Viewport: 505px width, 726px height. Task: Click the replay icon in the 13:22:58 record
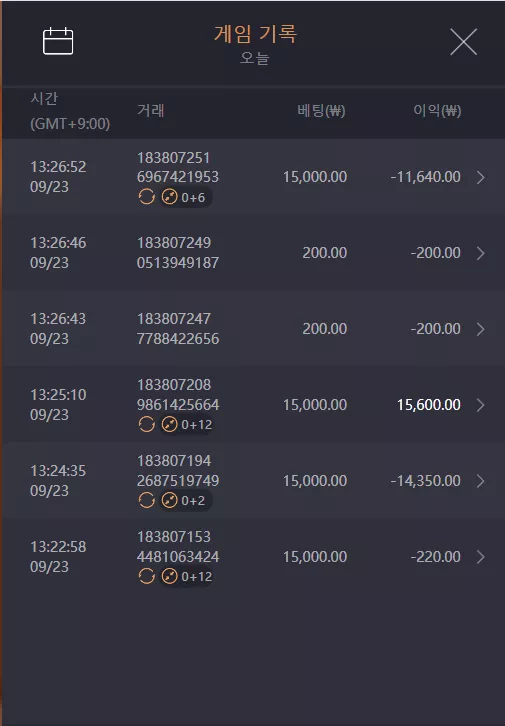click(x=147, y=576)
